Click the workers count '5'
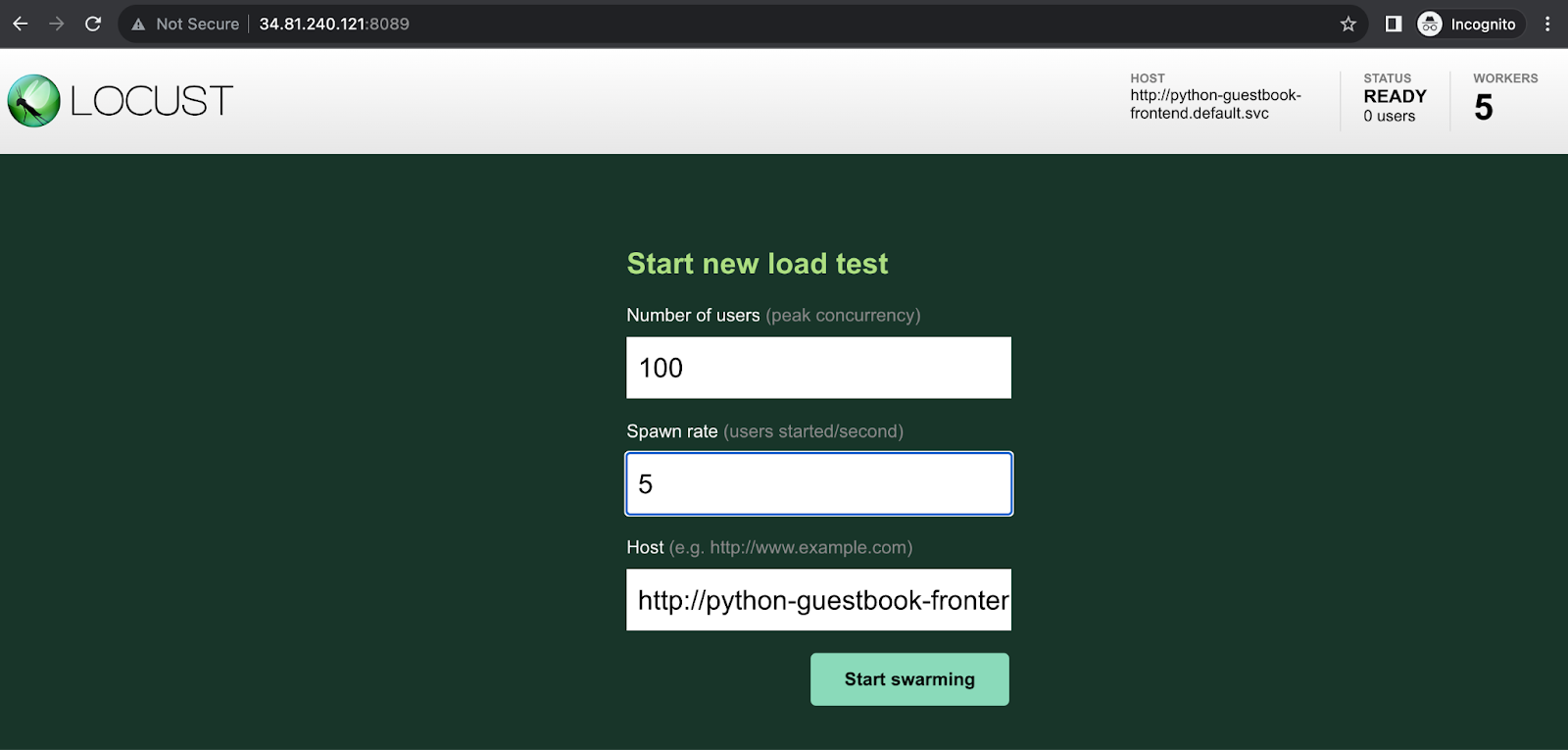The image size is (1568, 750). (x=1484, y=107)
